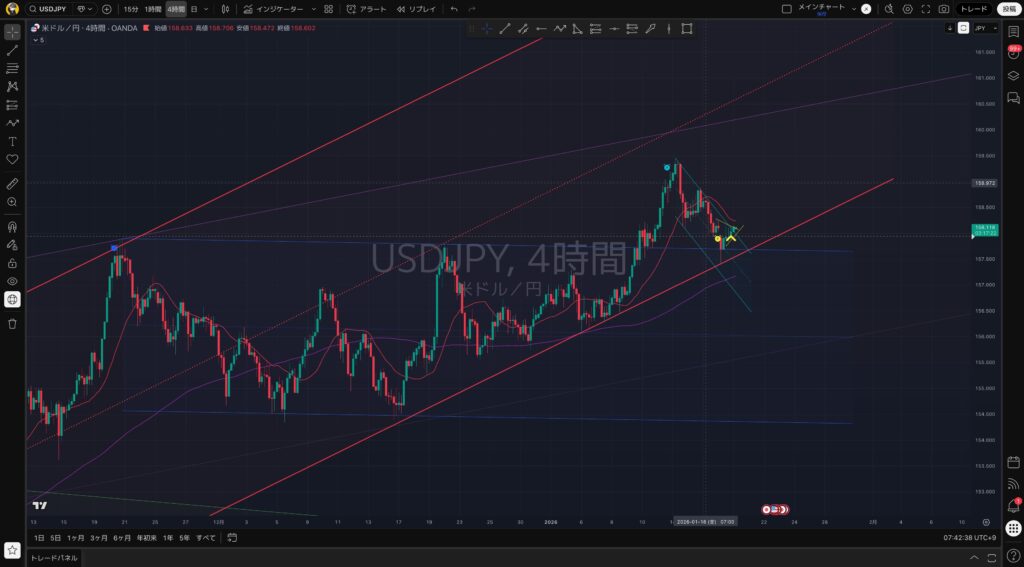The width and height of the screenshot is (1024, 567).
Task: Click the undo arrow
Action: 454,9
